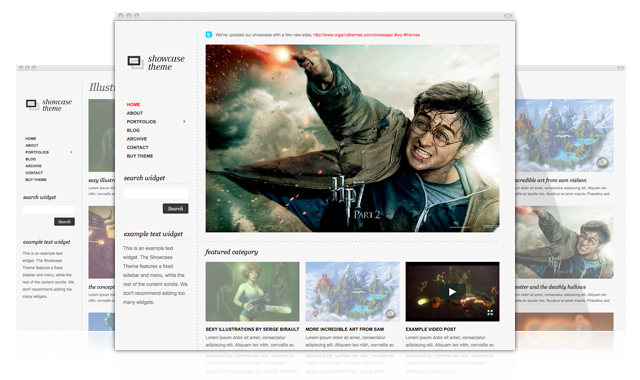Go to the Blog page
640x380 pixels.
pyautogui.click(x=133, y=130)
